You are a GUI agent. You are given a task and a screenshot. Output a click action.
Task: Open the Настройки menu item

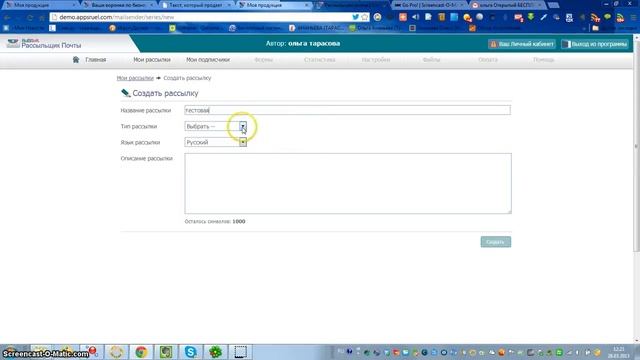click(x=376, y=60)
